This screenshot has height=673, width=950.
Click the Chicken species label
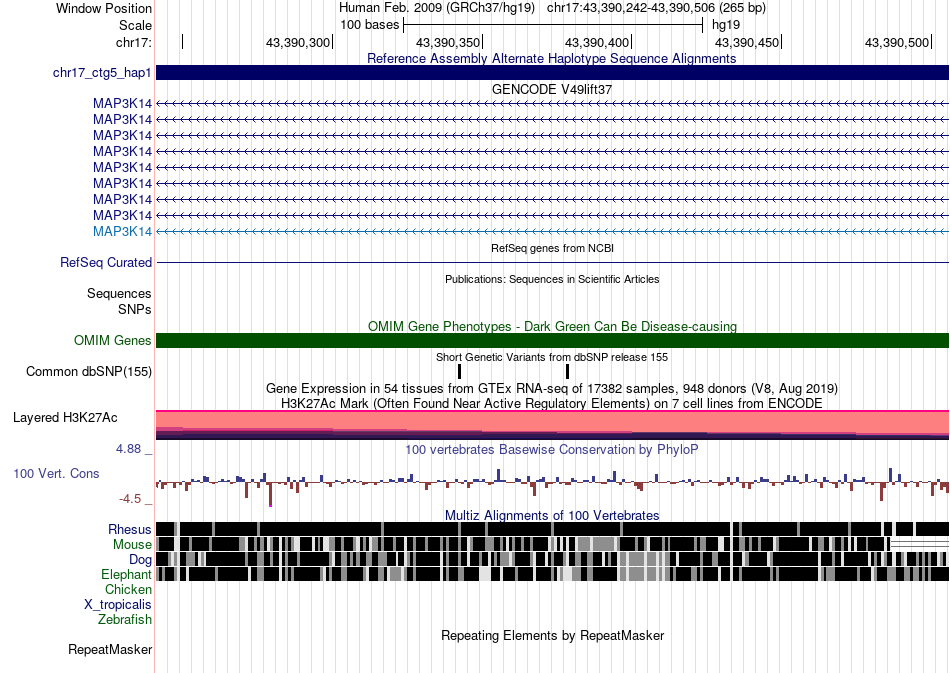pos(128,590)
